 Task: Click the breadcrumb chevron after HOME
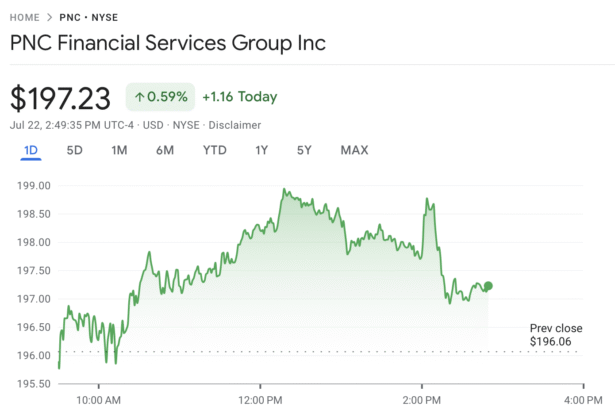[x=49, y=18]
